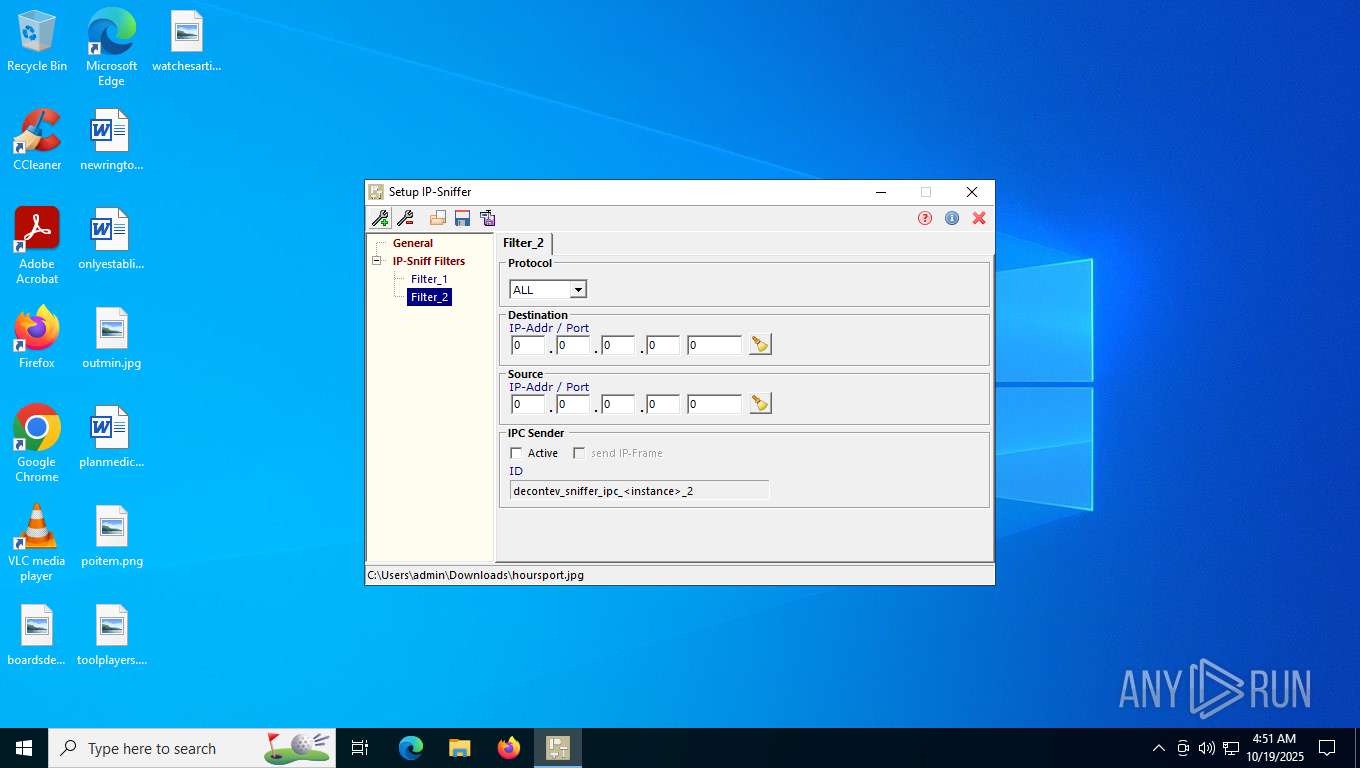
Task: Open Google Chrome desktop shortcut
Action: [x=37, y=444]
